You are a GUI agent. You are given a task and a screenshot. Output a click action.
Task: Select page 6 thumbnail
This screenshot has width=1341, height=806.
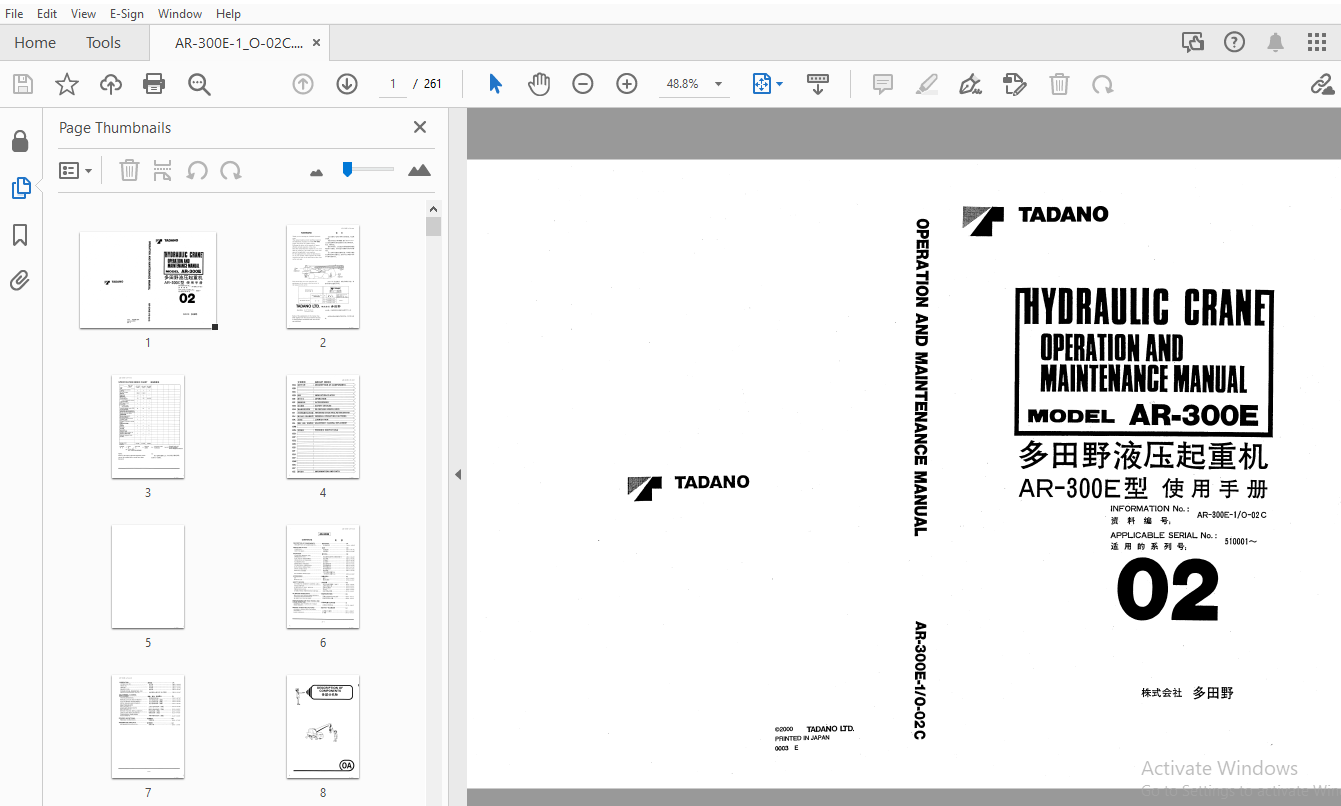[323, 576]
